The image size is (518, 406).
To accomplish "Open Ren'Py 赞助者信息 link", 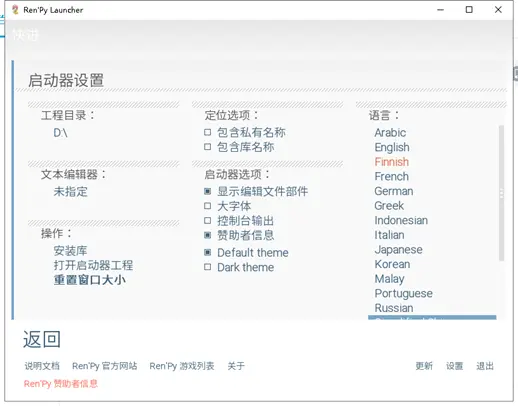I will [61, 384].
